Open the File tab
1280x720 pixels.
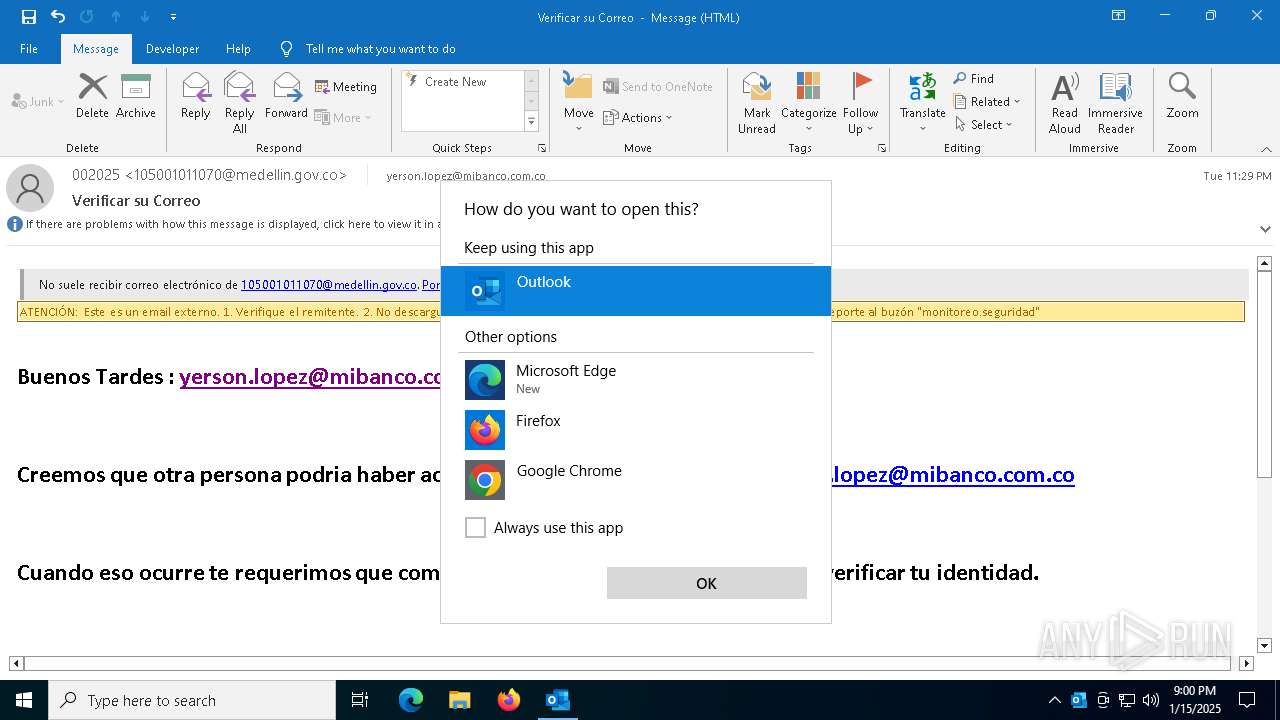29,48
